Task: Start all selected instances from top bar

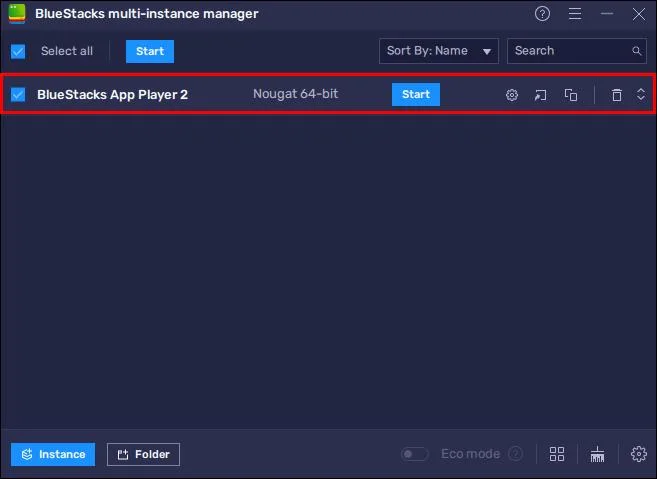Action: pyautogui.click(x=150, y=52)
